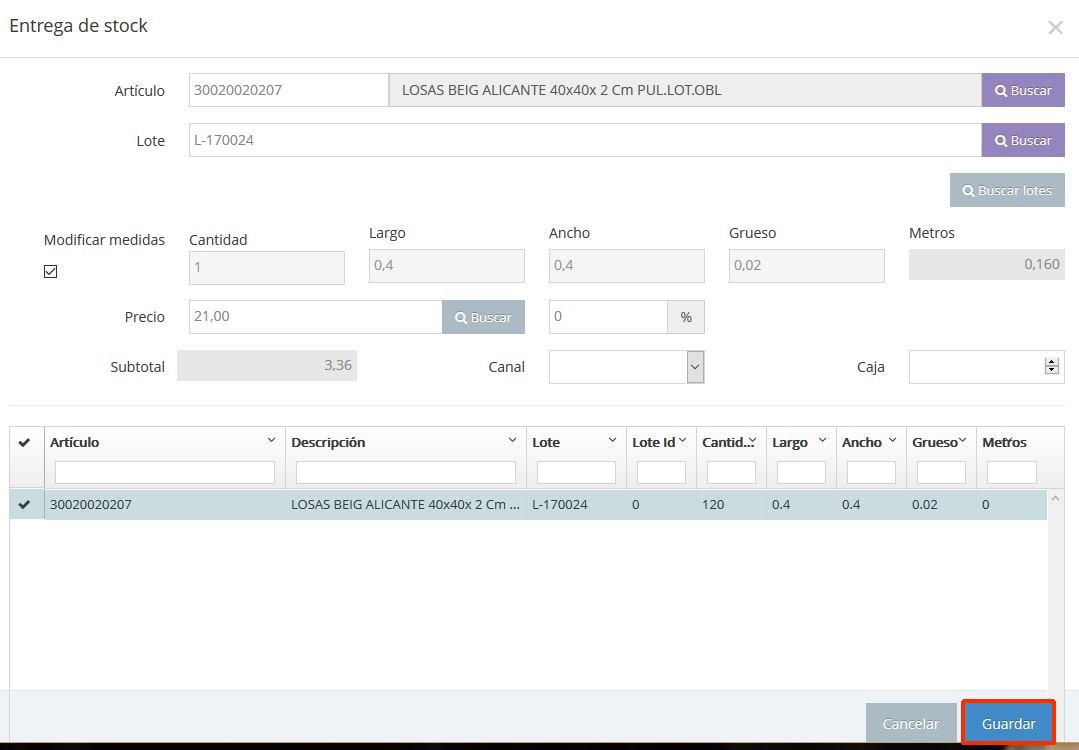Viewport: 1079px width, 750px height.
Task: Toggle row checkmark for article 30020020207
Action: point(25,504)
